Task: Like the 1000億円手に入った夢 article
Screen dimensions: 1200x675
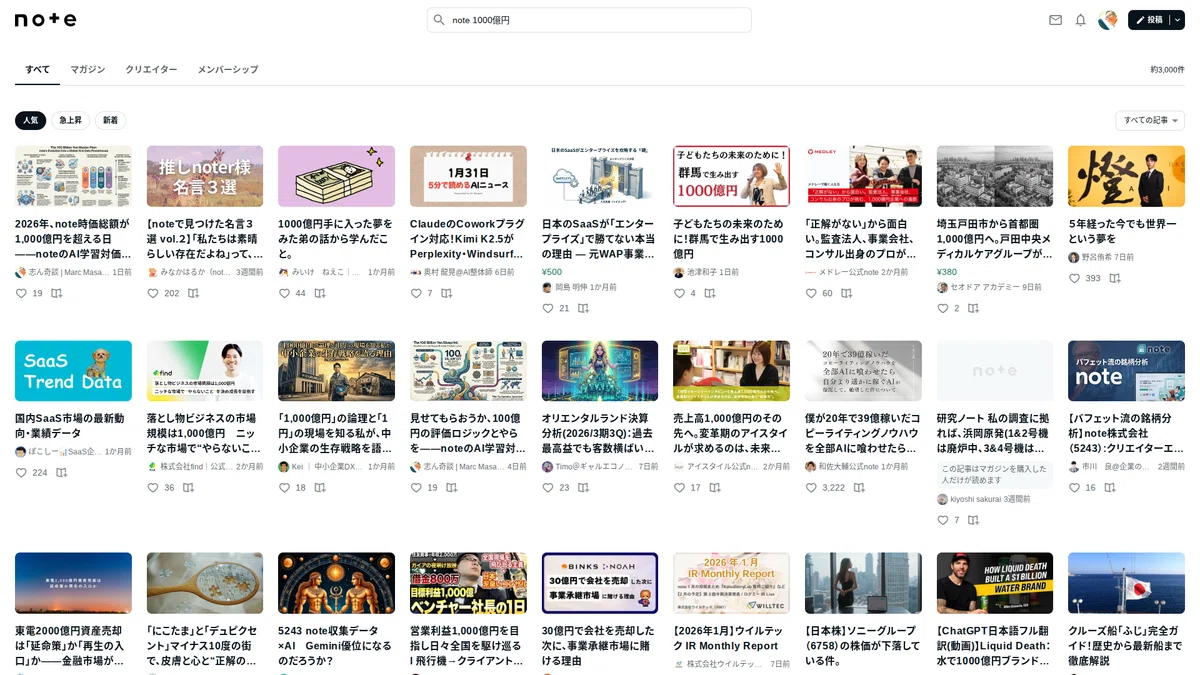Action: [284, 293]
